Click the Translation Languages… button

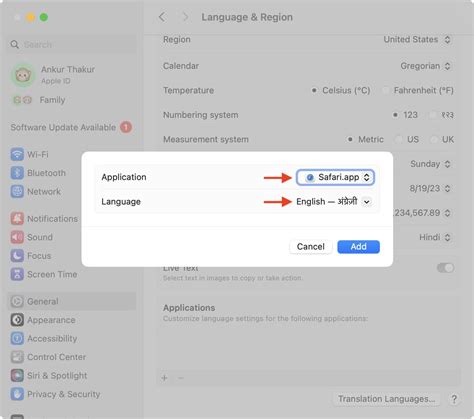point(387,399)
